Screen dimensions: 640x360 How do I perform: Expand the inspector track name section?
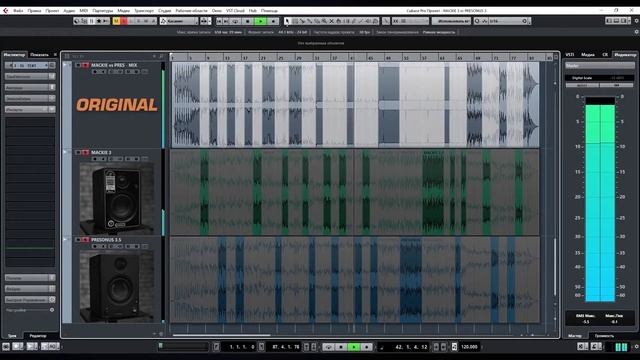tap(29, 65)
